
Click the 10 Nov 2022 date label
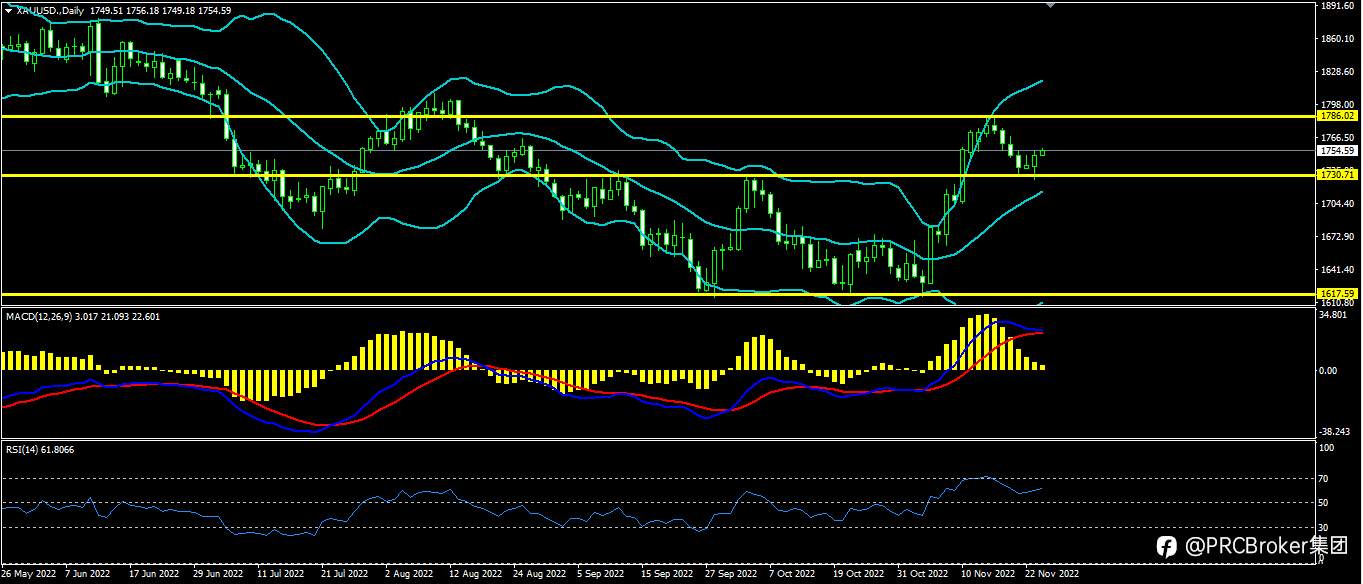(x=987, y=576)
